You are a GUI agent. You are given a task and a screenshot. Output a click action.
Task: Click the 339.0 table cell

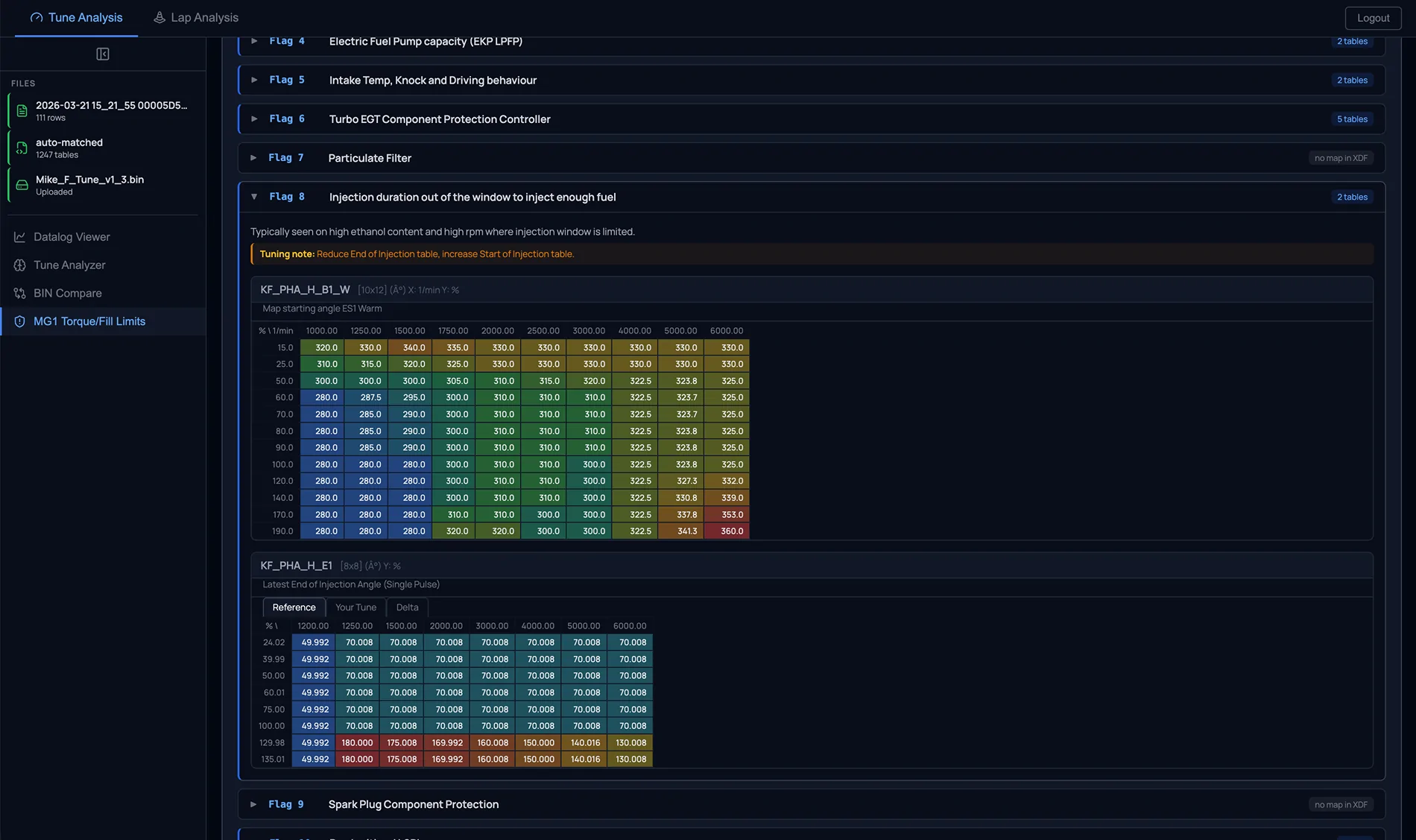coord(727,498)
